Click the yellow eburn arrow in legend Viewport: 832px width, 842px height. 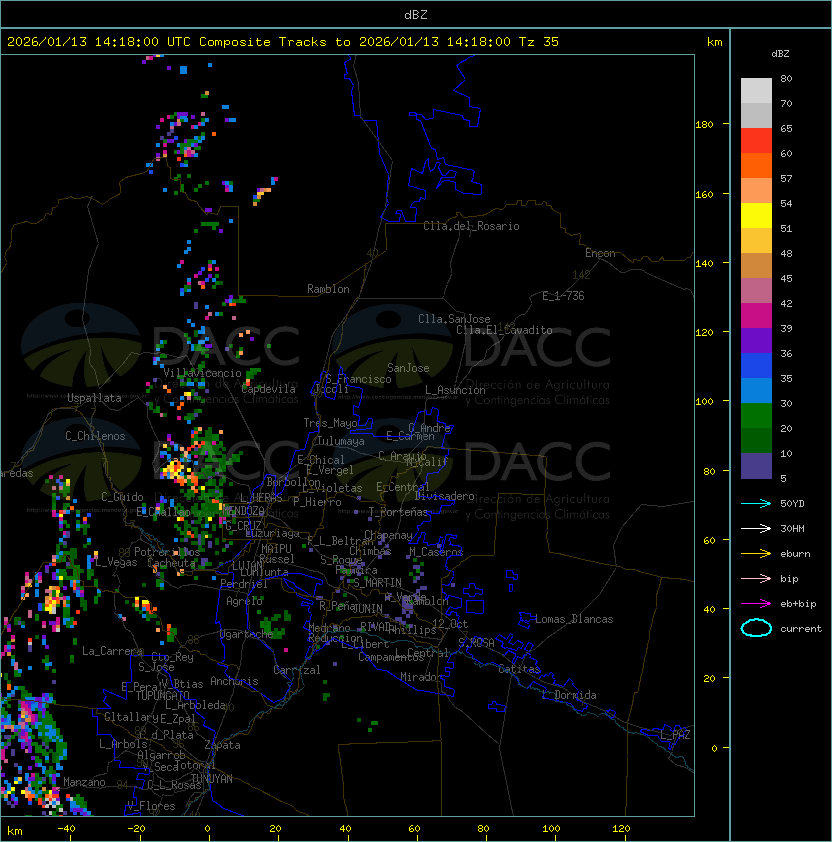point(756,554)
